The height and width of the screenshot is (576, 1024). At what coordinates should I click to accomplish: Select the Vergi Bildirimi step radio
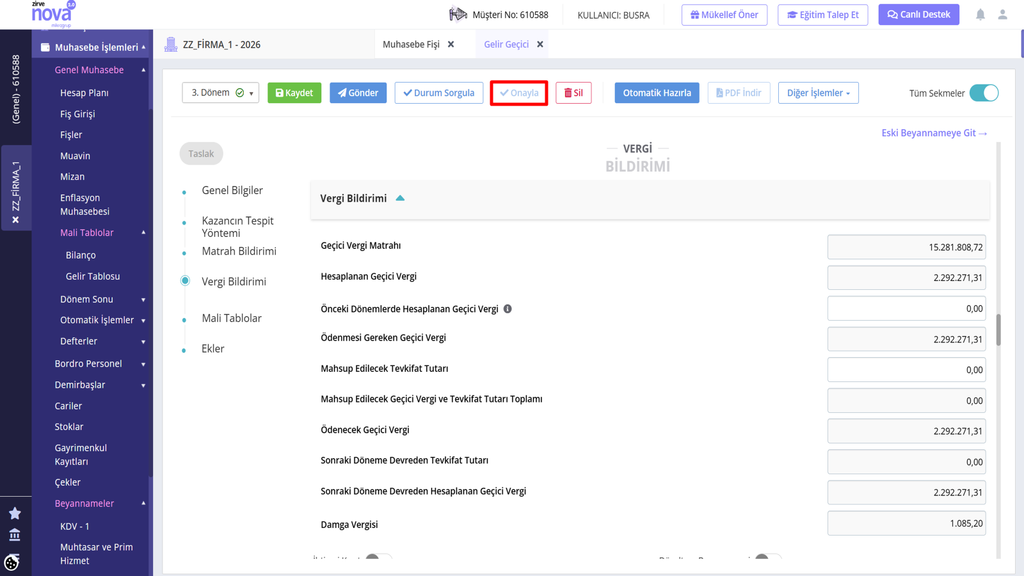pos(185,281)
